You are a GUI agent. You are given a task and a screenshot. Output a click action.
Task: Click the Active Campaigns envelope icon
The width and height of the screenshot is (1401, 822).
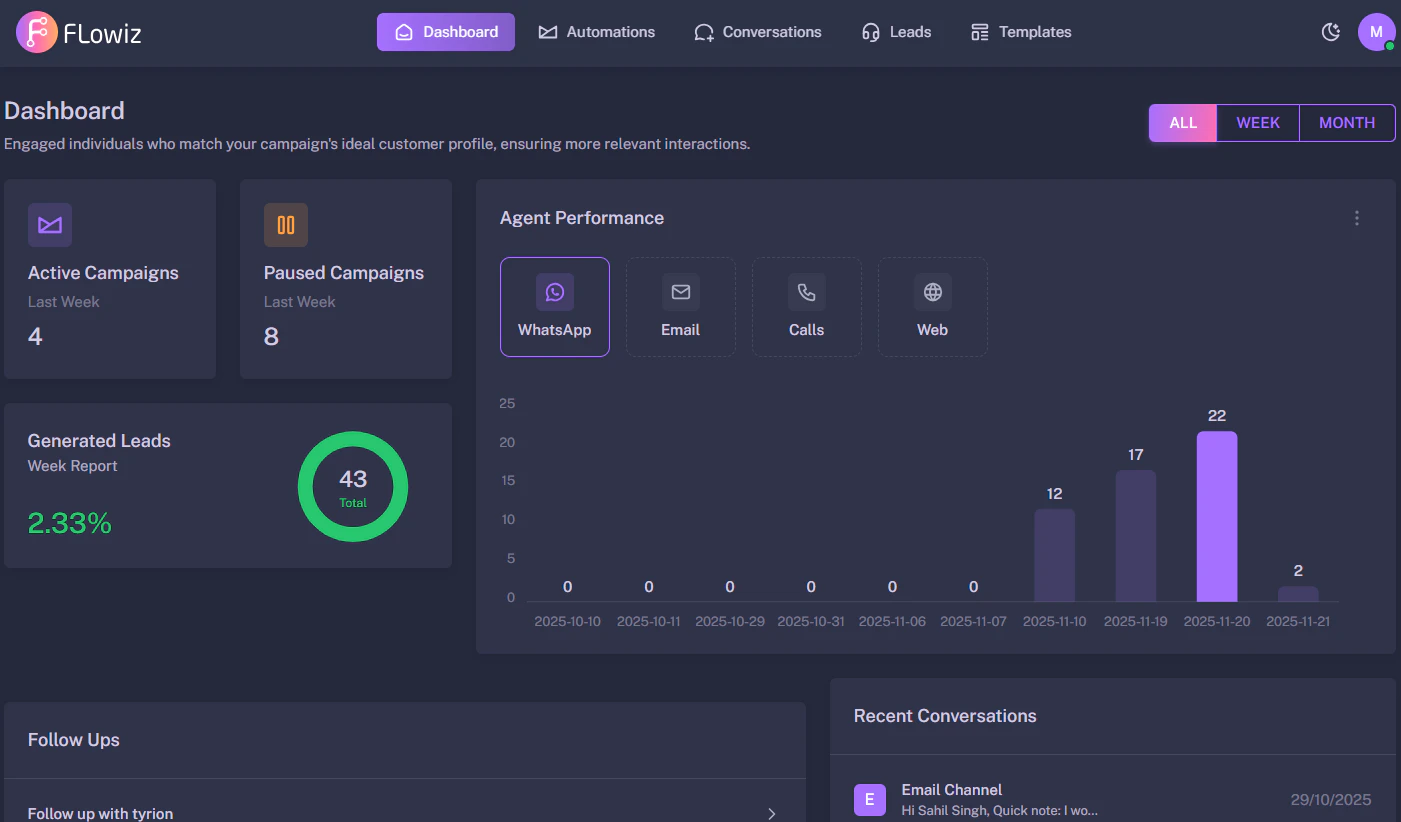(49, 225)
